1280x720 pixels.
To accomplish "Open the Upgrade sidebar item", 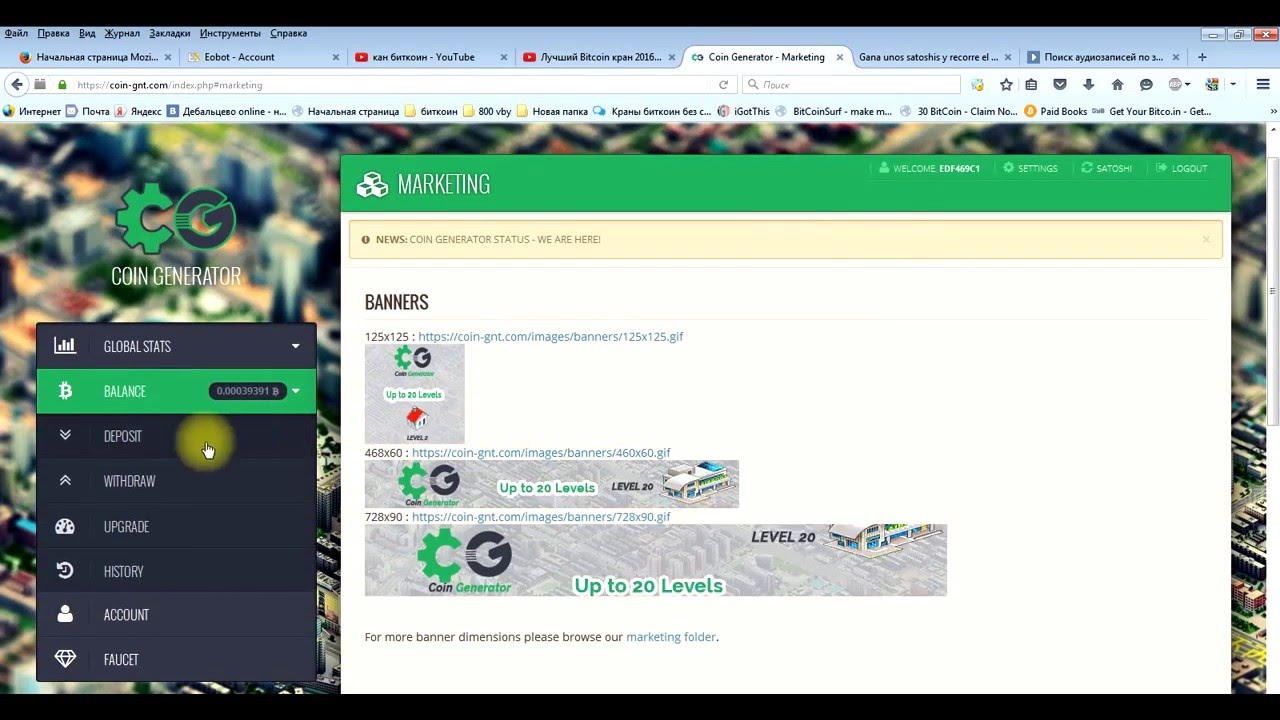I will (176, 526).
